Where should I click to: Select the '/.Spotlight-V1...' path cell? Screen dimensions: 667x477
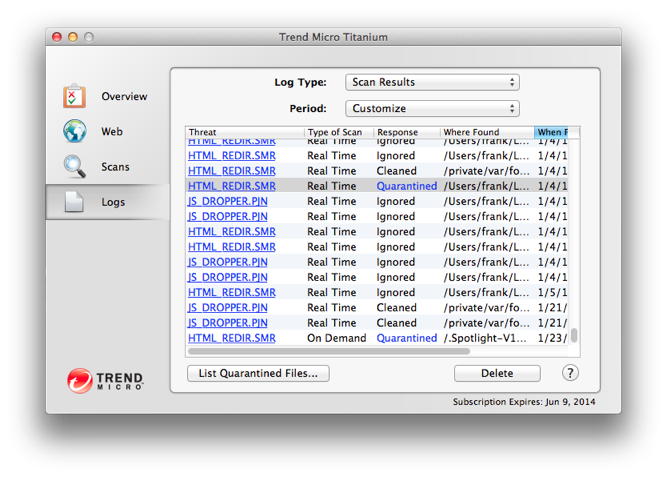pos(485,338)
